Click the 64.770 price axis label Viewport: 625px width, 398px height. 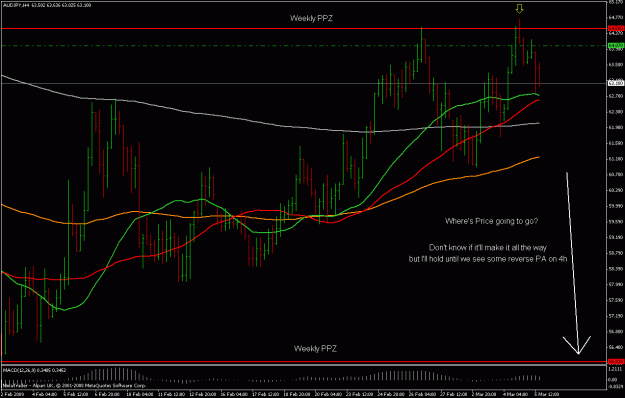pos(617,18)
